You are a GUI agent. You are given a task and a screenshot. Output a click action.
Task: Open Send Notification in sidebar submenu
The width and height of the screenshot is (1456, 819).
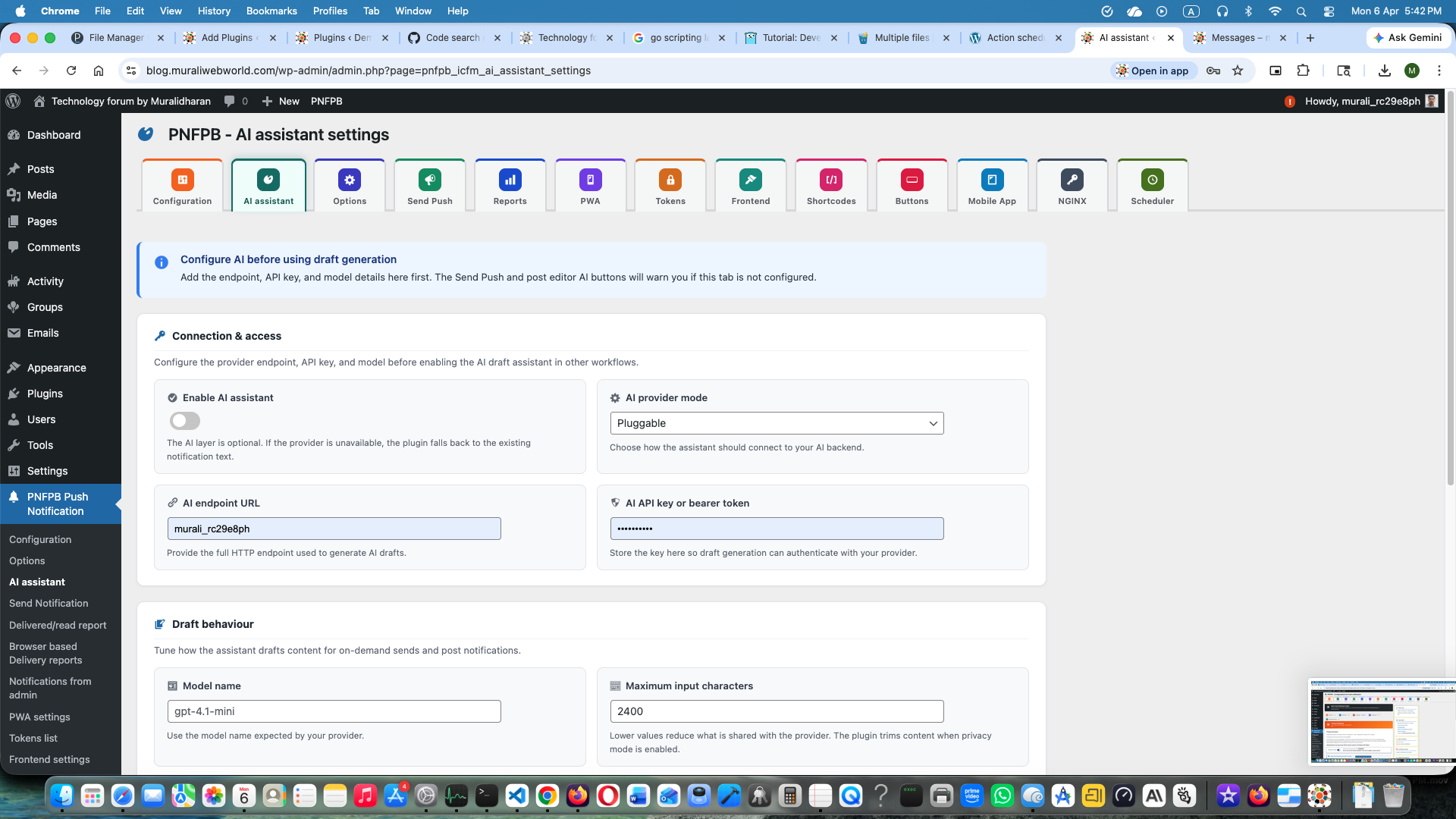49,604
